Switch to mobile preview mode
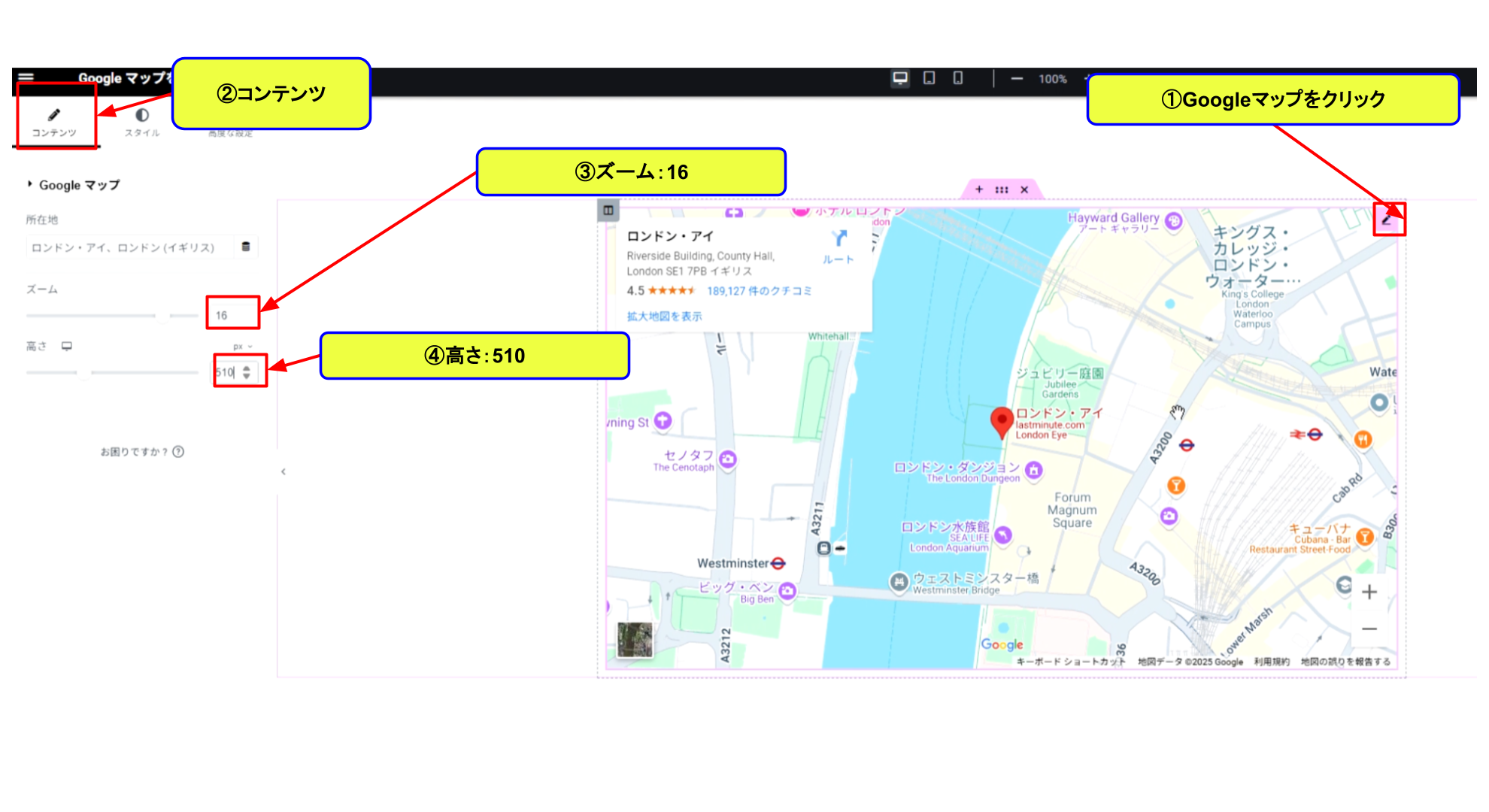Image resolution: width=1489 pixels, height=812 pixels. click(x=958, y=78)
